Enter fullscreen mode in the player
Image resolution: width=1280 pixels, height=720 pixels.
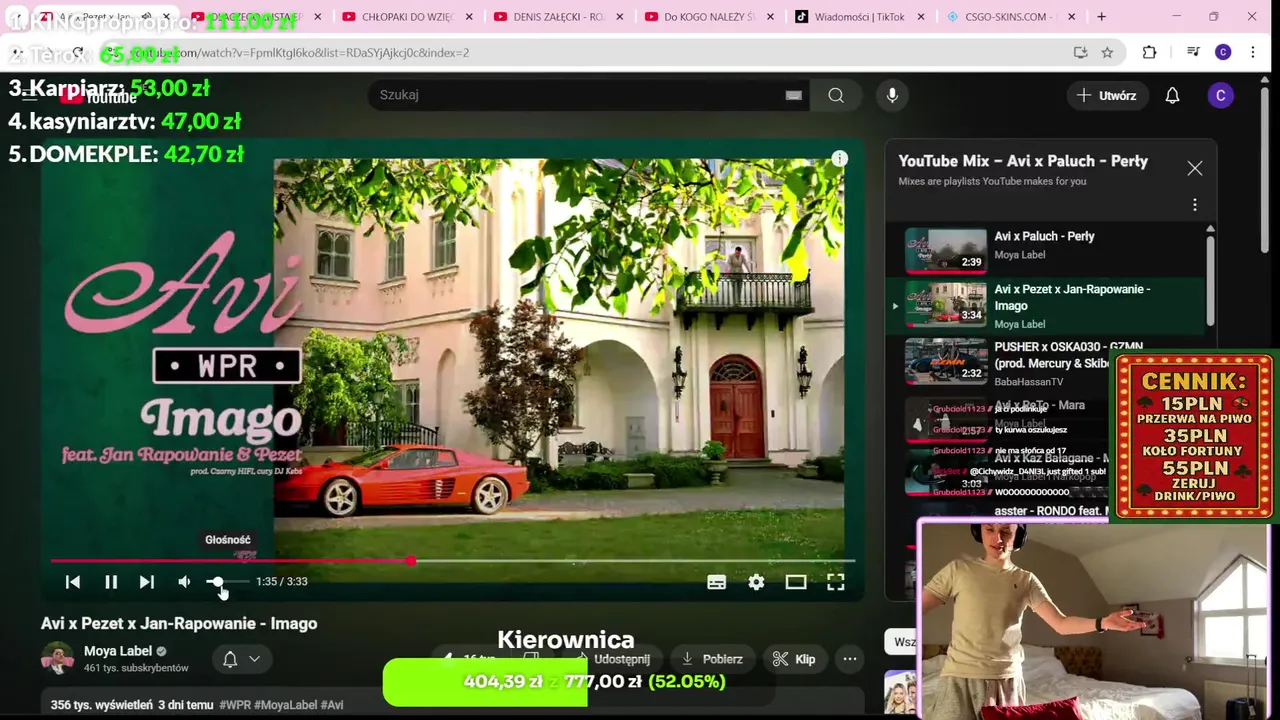point(836,582)
